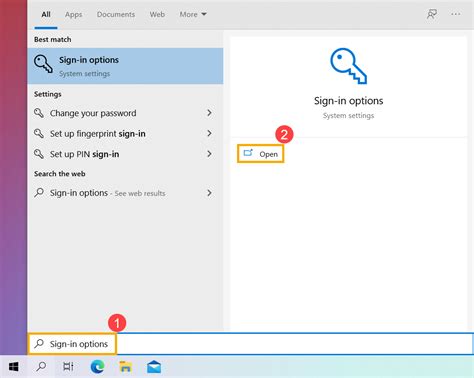Image resolution: width=474 pixels, height=378 pixels.
Task: Expand the Change your password result arrow
Action: click(209, 113)
